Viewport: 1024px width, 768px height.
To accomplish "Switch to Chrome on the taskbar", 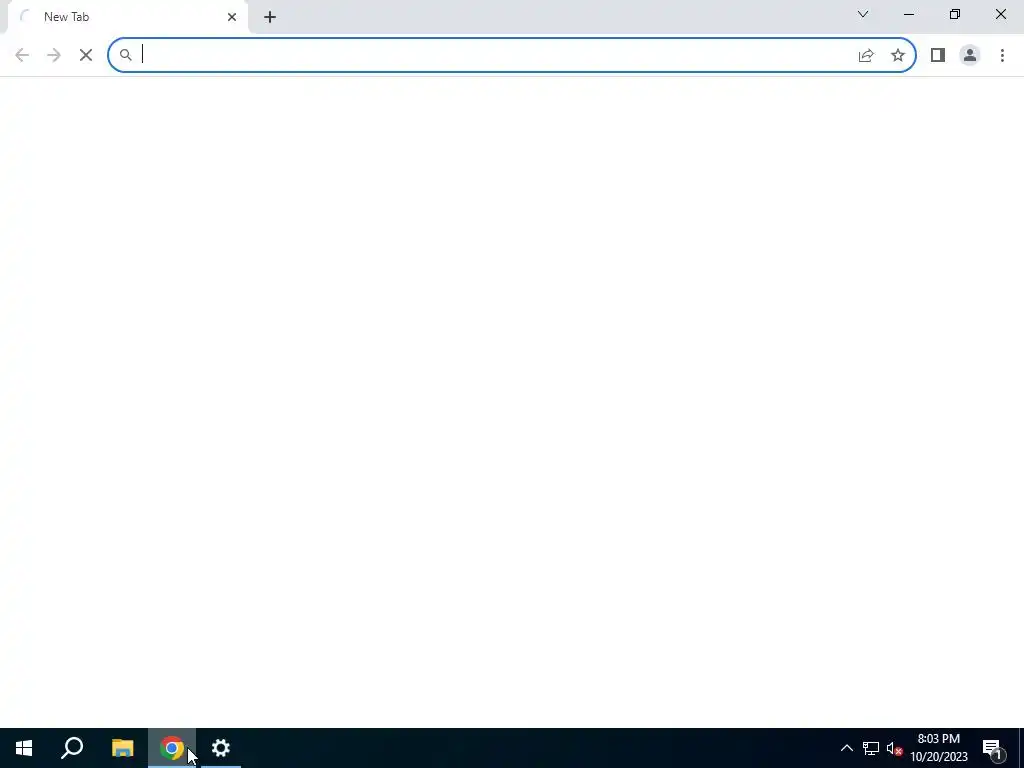I will [x=172, y=748].
